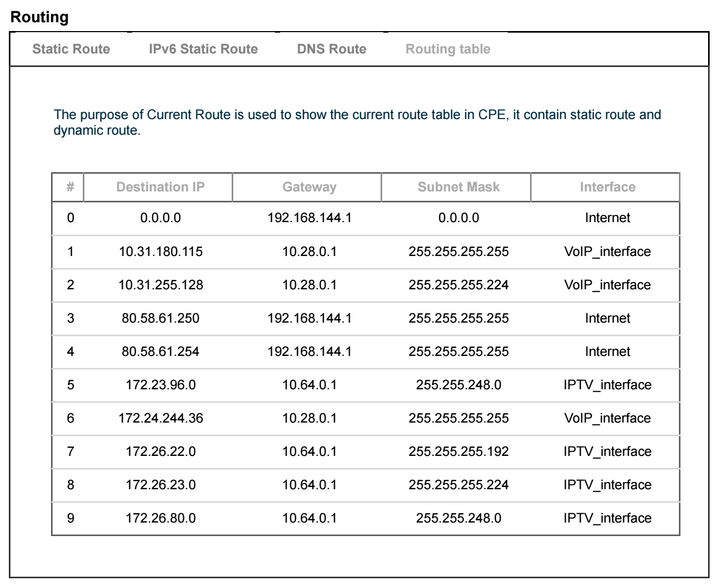Click the Routing page heading
This screenshot has width=719, height=588.
[x=39, y=17]
